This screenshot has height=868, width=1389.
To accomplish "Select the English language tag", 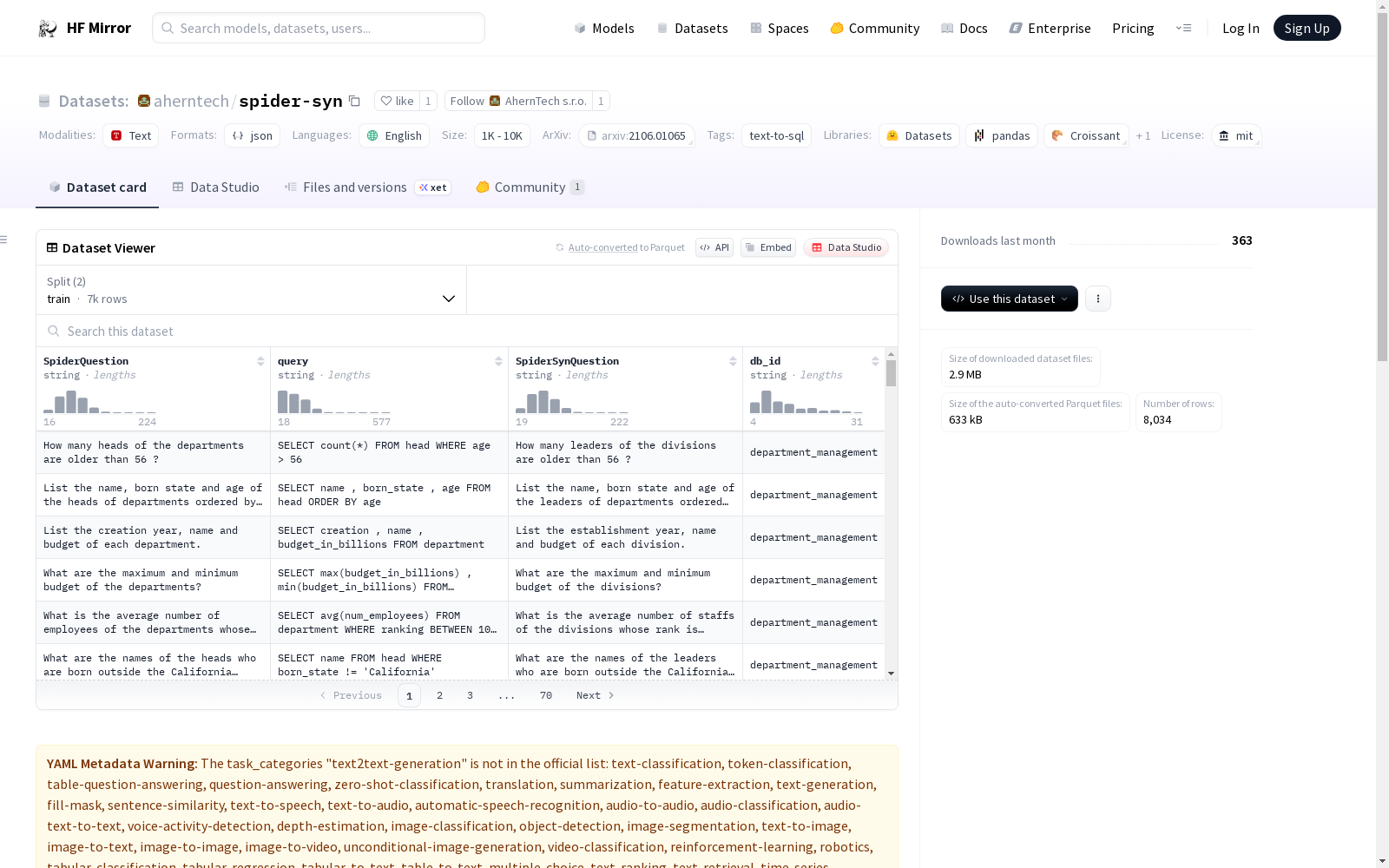I will [394, 135].
